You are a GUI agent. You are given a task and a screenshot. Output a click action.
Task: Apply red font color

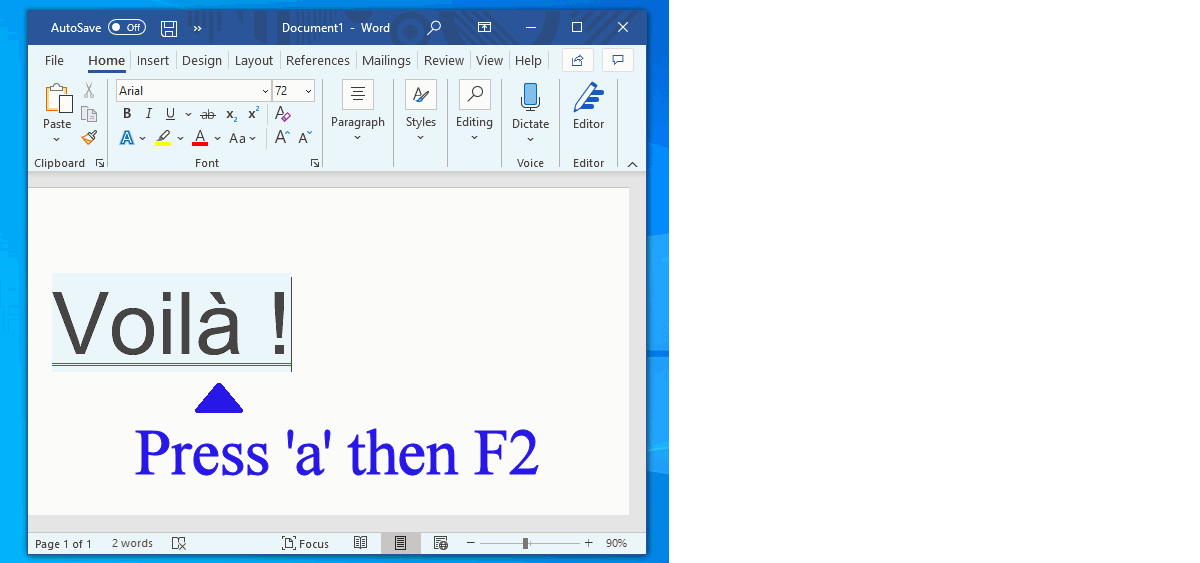[x=200, y=138]
